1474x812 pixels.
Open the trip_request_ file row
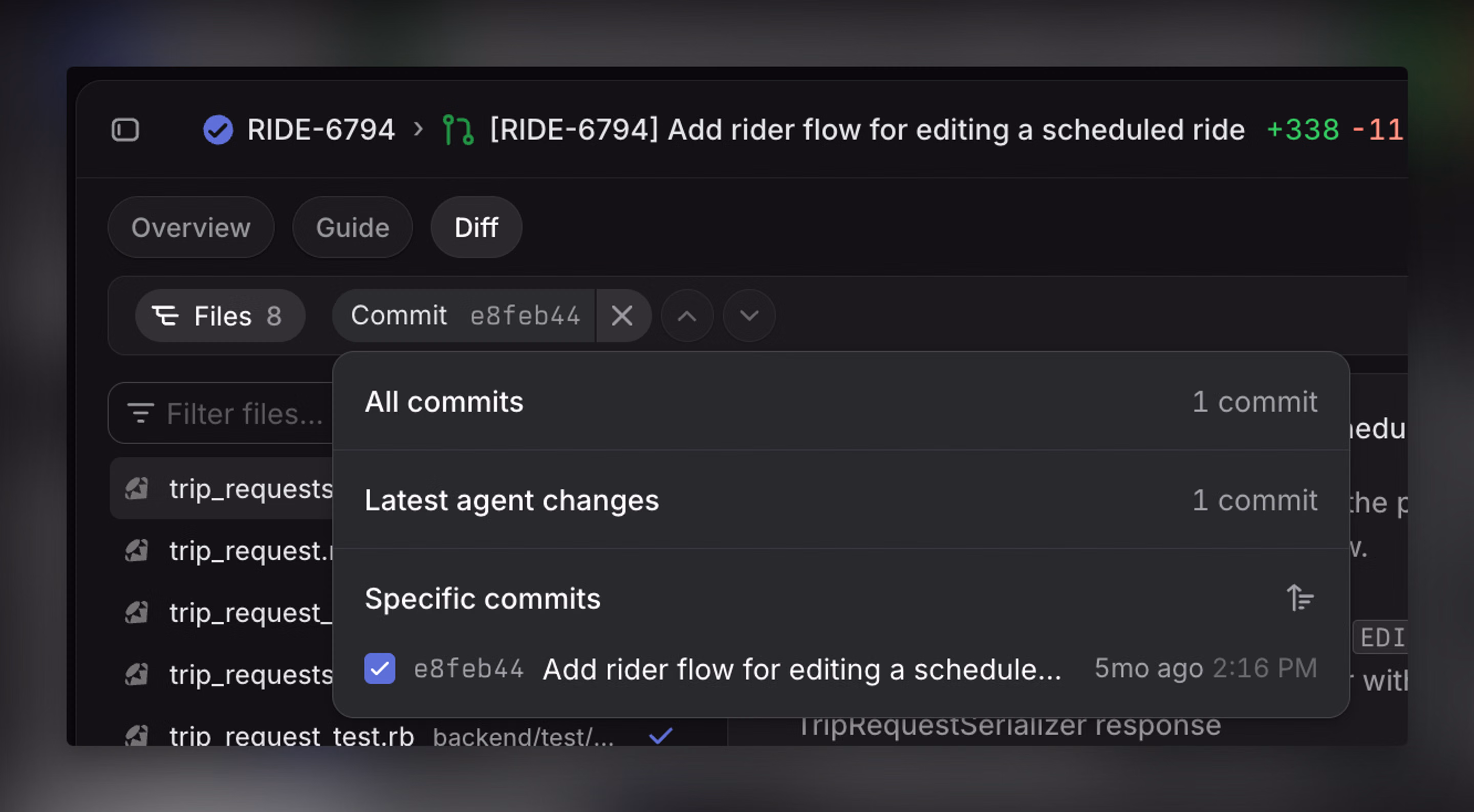tap(222, 612)
